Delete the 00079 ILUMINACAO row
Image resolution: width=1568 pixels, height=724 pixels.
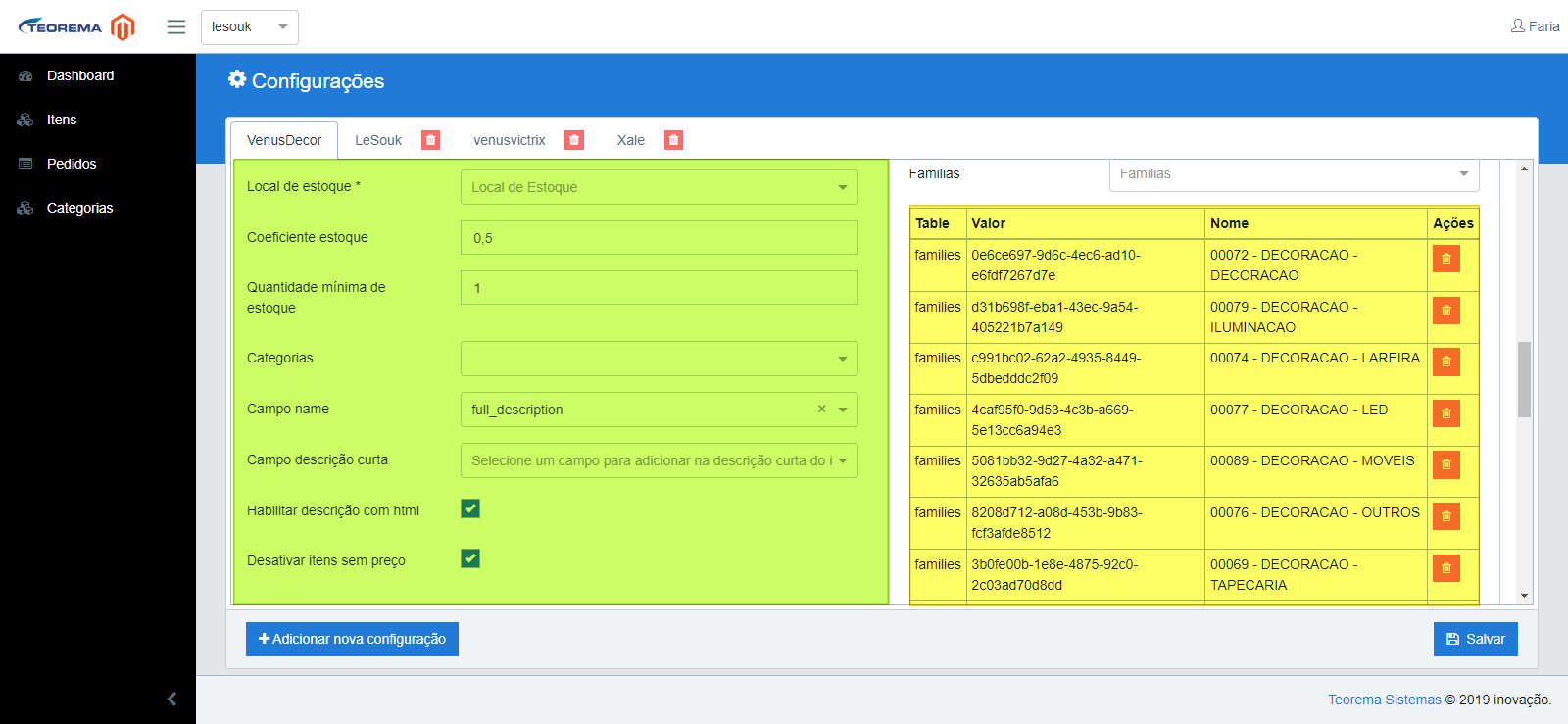click(1446, 311)
